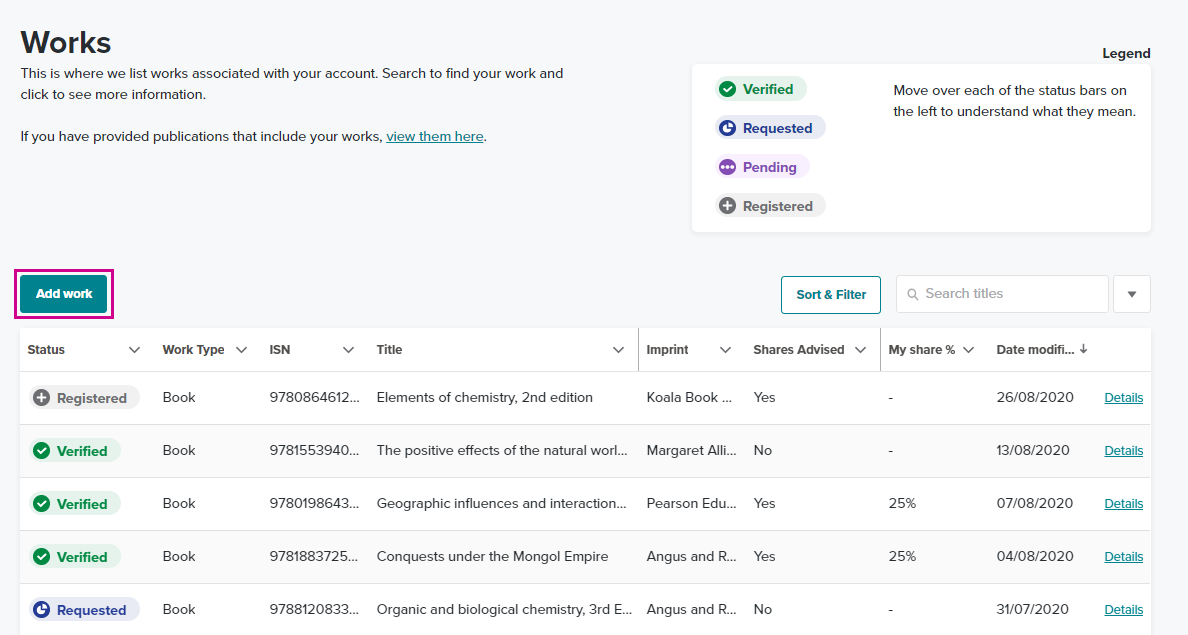Image resolution: width=1188 pixels, height=635 pixels.
Task: Open Details for The positive effects row
Action: click(1124, 451)
